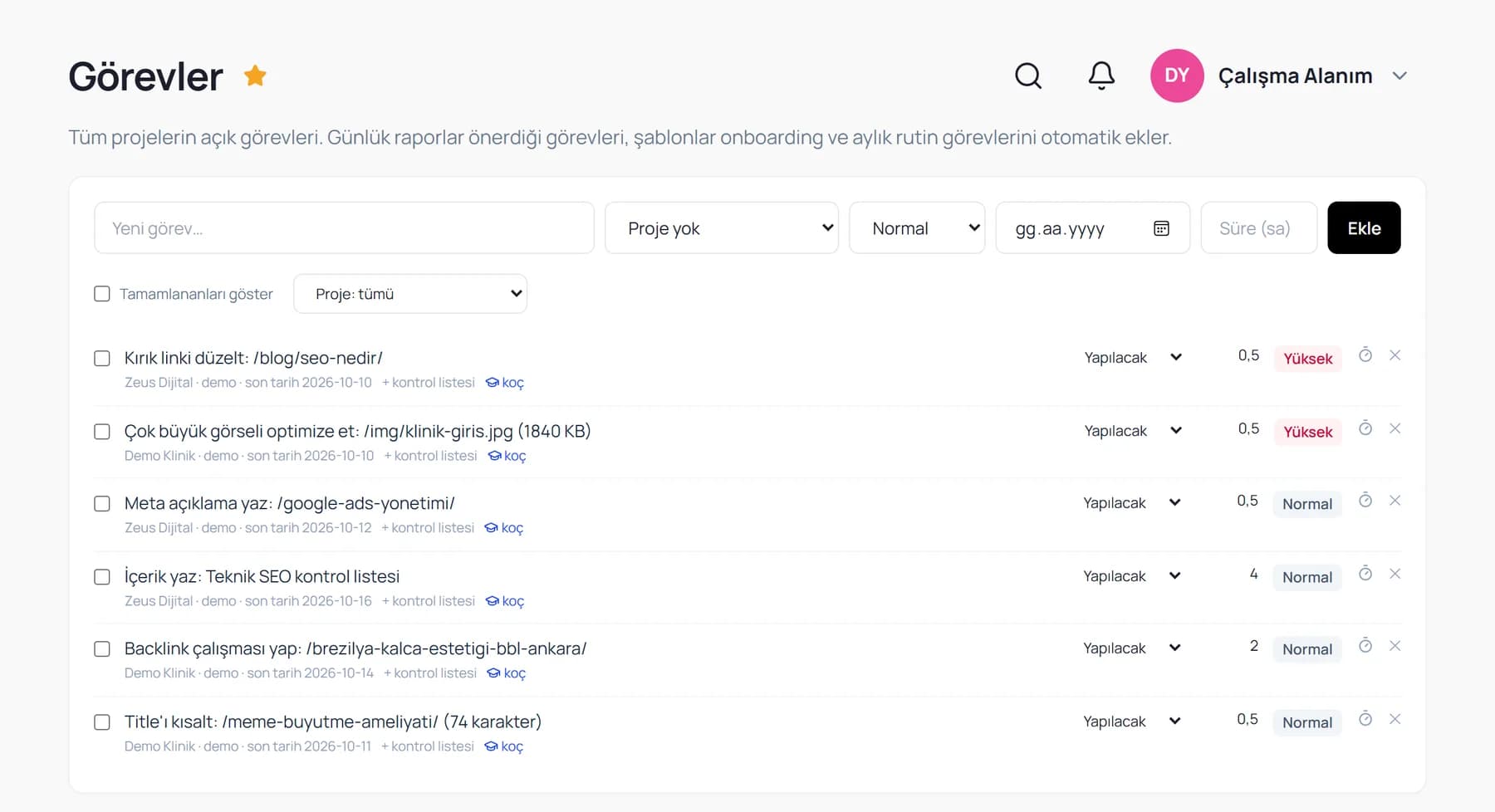Delete the Backlink çalışması yap task
The height and width of the screenshot is (812, 1495).
click(x=1395, y=646)
